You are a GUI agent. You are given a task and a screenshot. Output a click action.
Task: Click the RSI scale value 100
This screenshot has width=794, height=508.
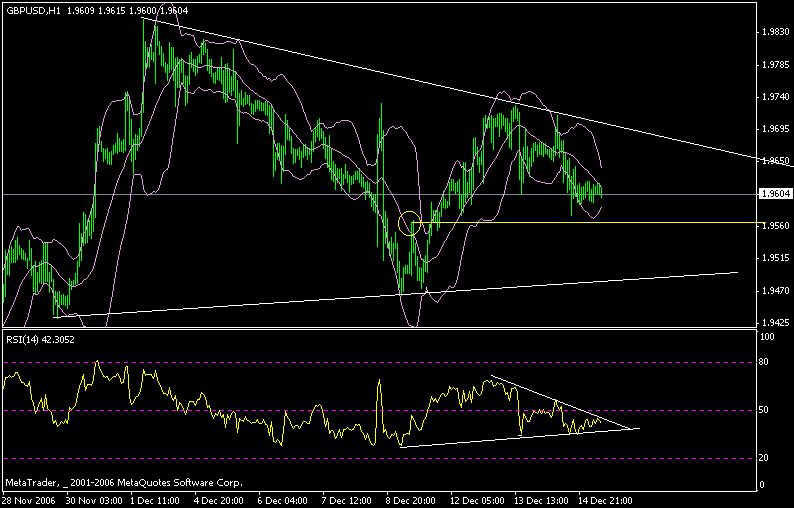tap(768, 337)
